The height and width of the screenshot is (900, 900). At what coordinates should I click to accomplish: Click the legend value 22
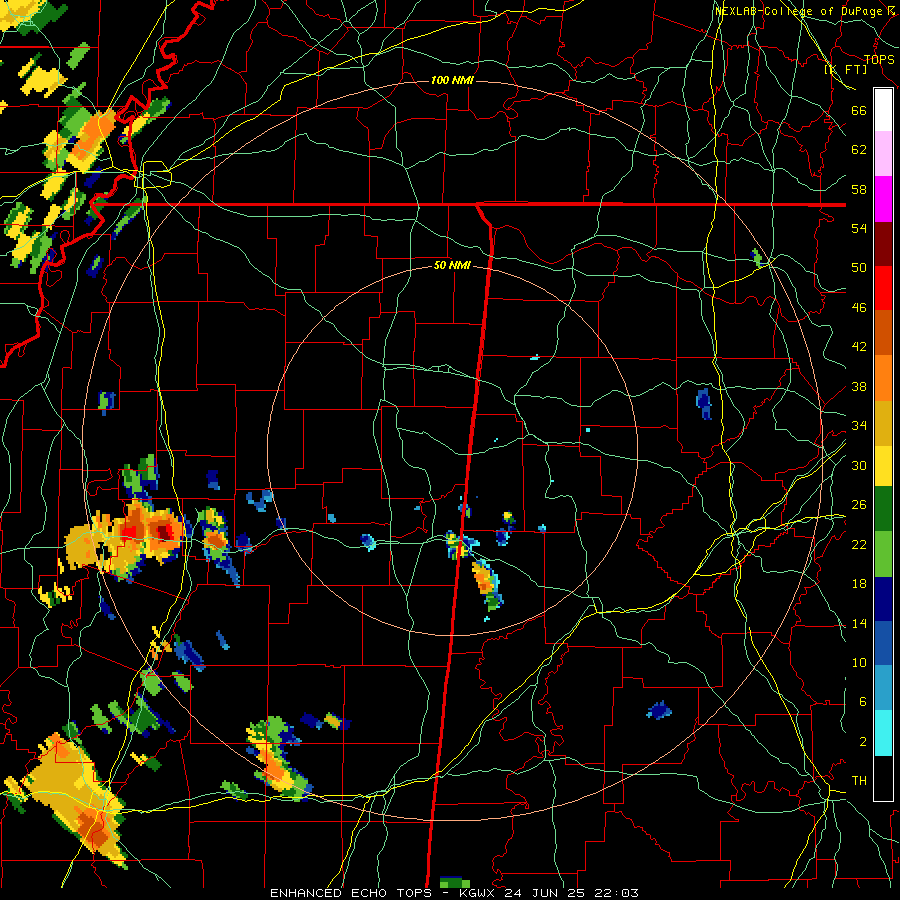point(859,544)
